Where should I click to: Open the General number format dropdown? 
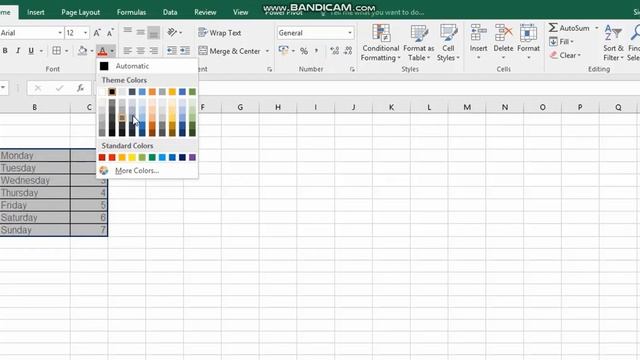tap(350, 33)
